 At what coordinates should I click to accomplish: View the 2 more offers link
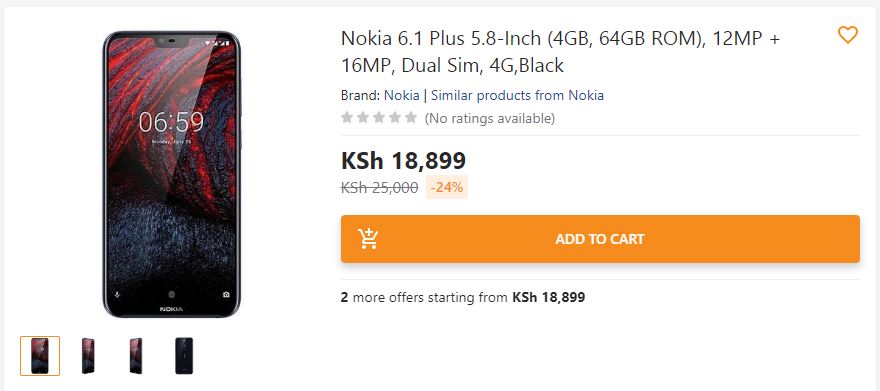pos(463,297)
